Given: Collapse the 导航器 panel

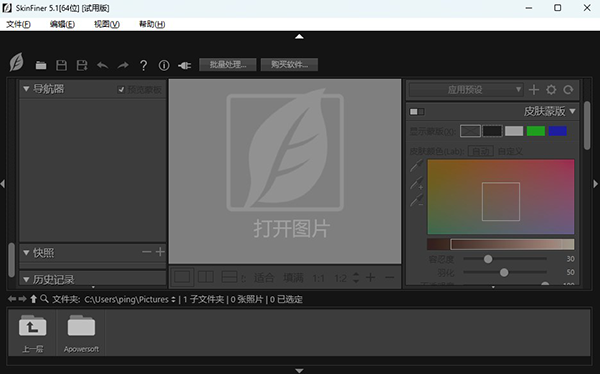Looking at the screenshot, I should coord(26,89).
